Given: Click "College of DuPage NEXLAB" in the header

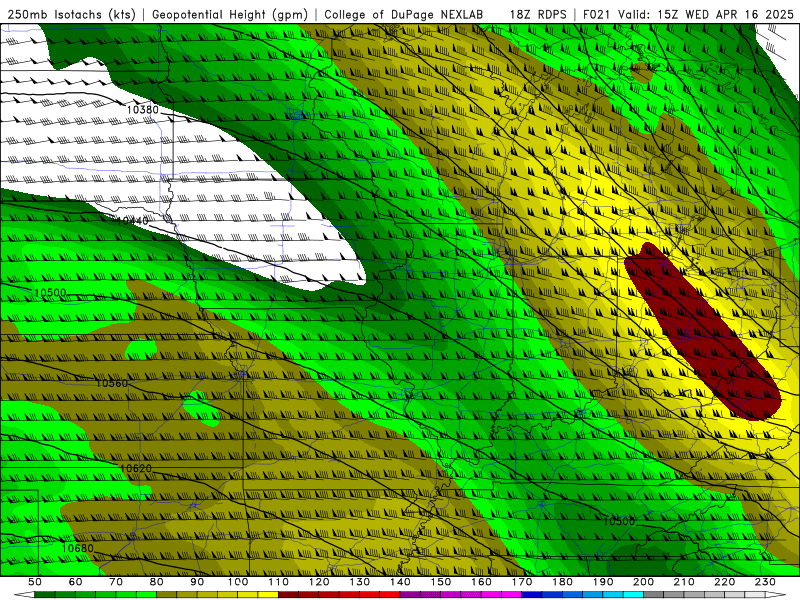Looking at the screenshot, I should [404, 15].
